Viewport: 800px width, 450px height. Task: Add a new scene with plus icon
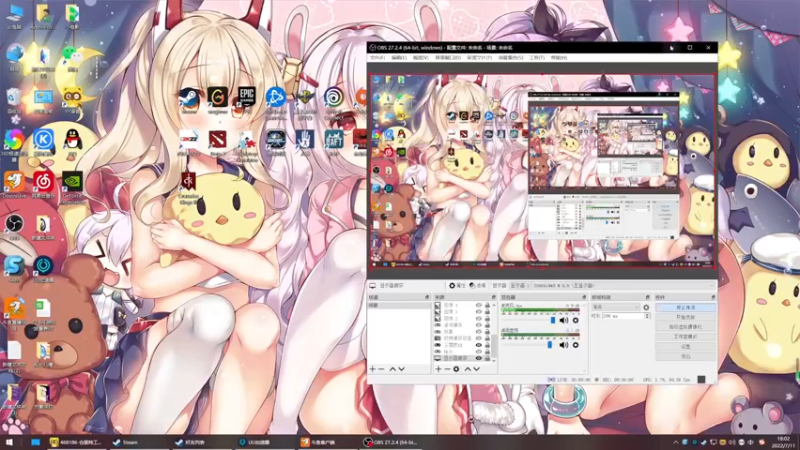point(372,369)
